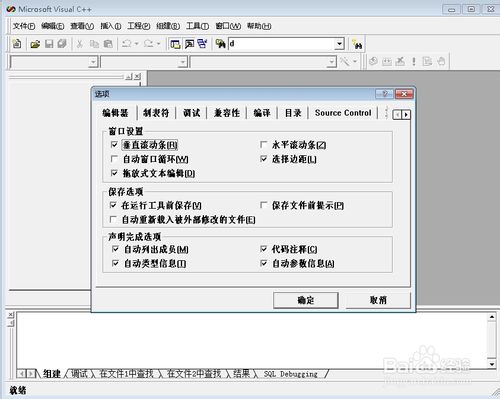Screen dimensions: 500x399
Task: Enable the 保存文件前提示 checkbox
Action: pos(263,205)
